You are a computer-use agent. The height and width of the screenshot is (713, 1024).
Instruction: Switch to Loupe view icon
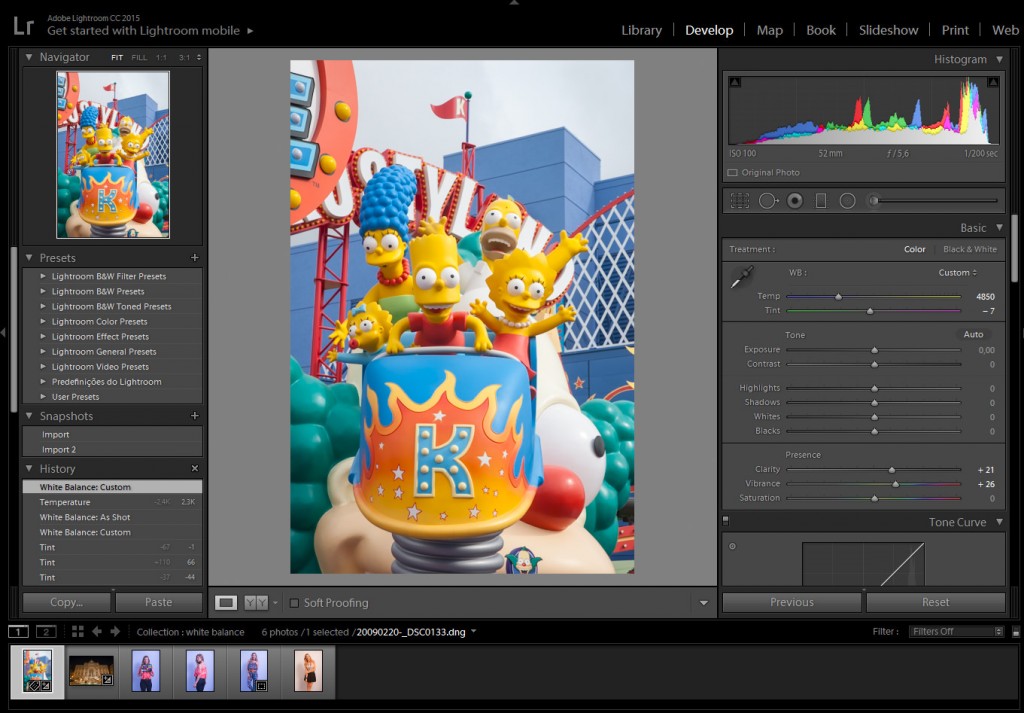(226, 603)
